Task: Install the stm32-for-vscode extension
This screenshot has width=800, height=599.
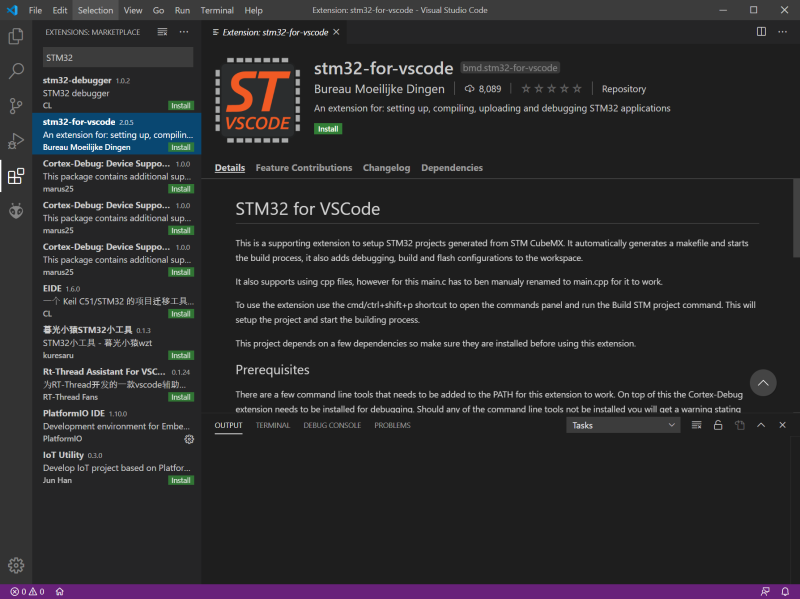Action: pyautogui.click(x=328, y=128)
